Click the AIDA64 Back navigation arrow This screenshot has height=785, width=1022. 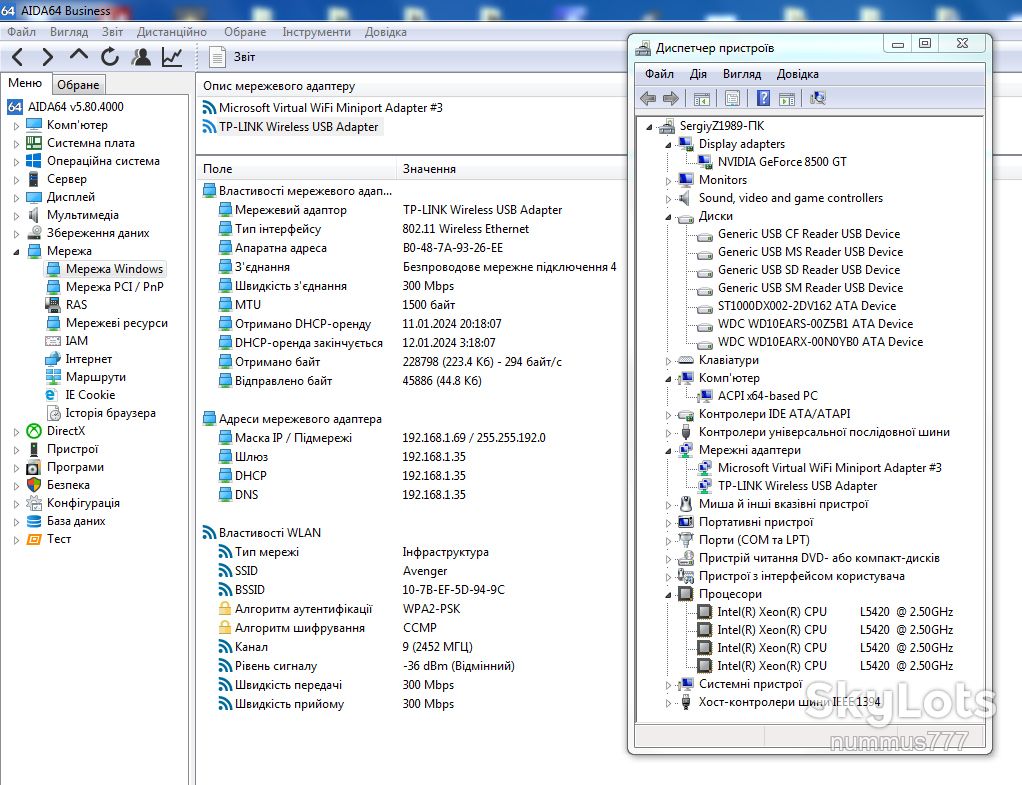tap(18, 57)
